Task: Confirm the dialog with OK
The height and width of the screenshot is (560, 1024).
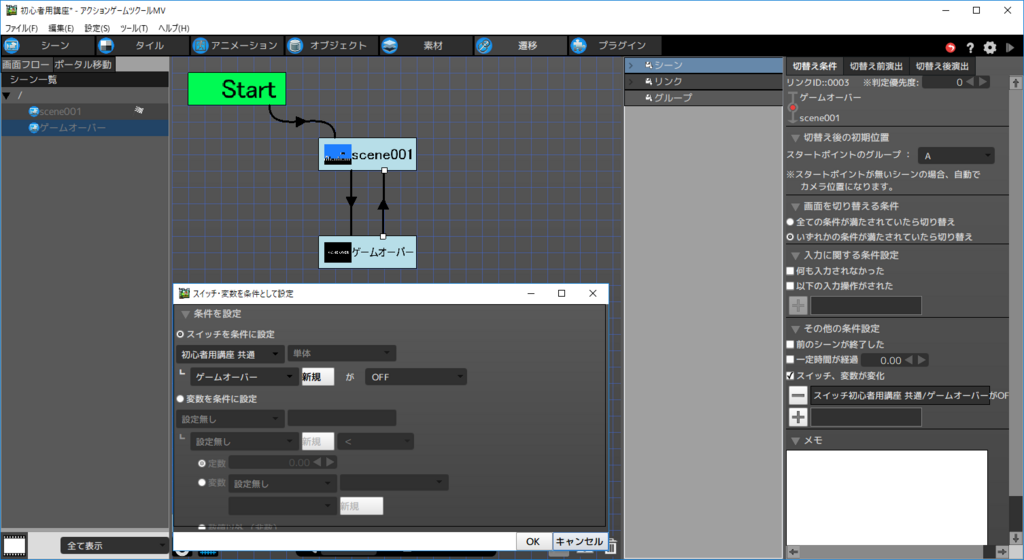Action: click(533, 542)
